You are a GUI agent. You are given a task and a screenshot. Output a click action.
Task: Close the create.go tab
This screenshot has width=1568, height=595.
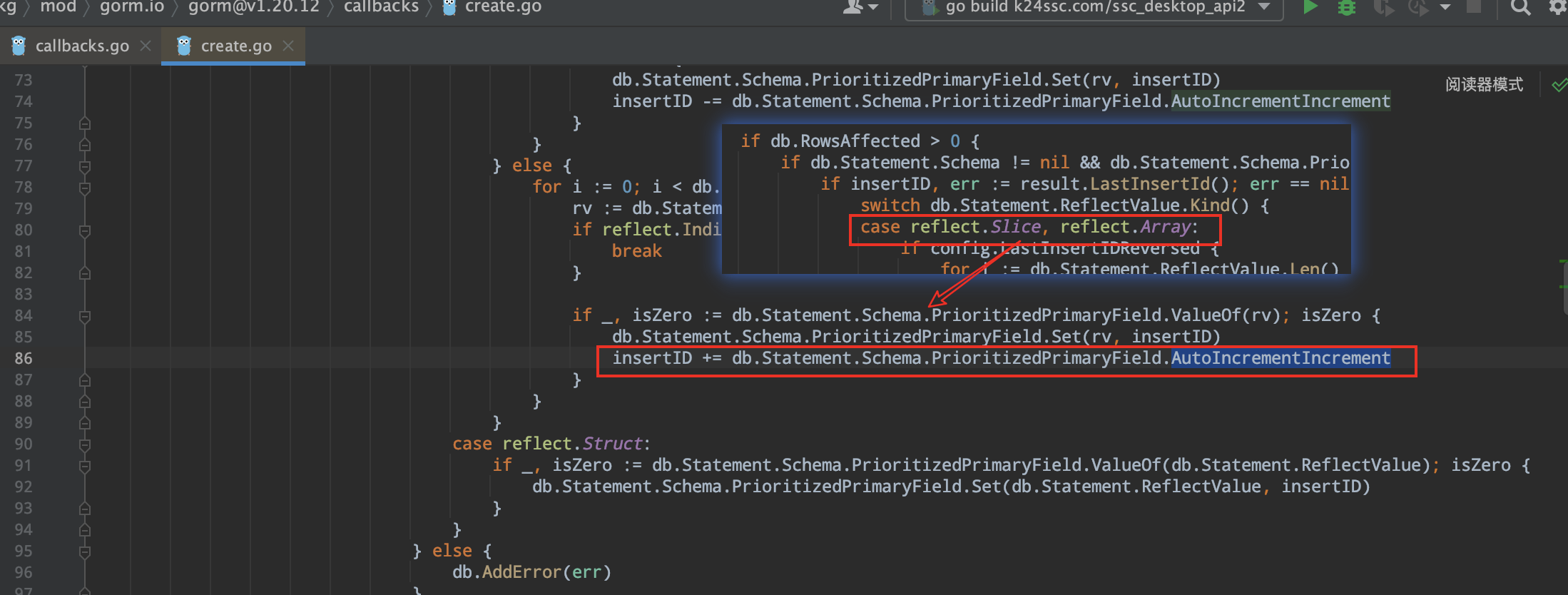pos(288,46)
